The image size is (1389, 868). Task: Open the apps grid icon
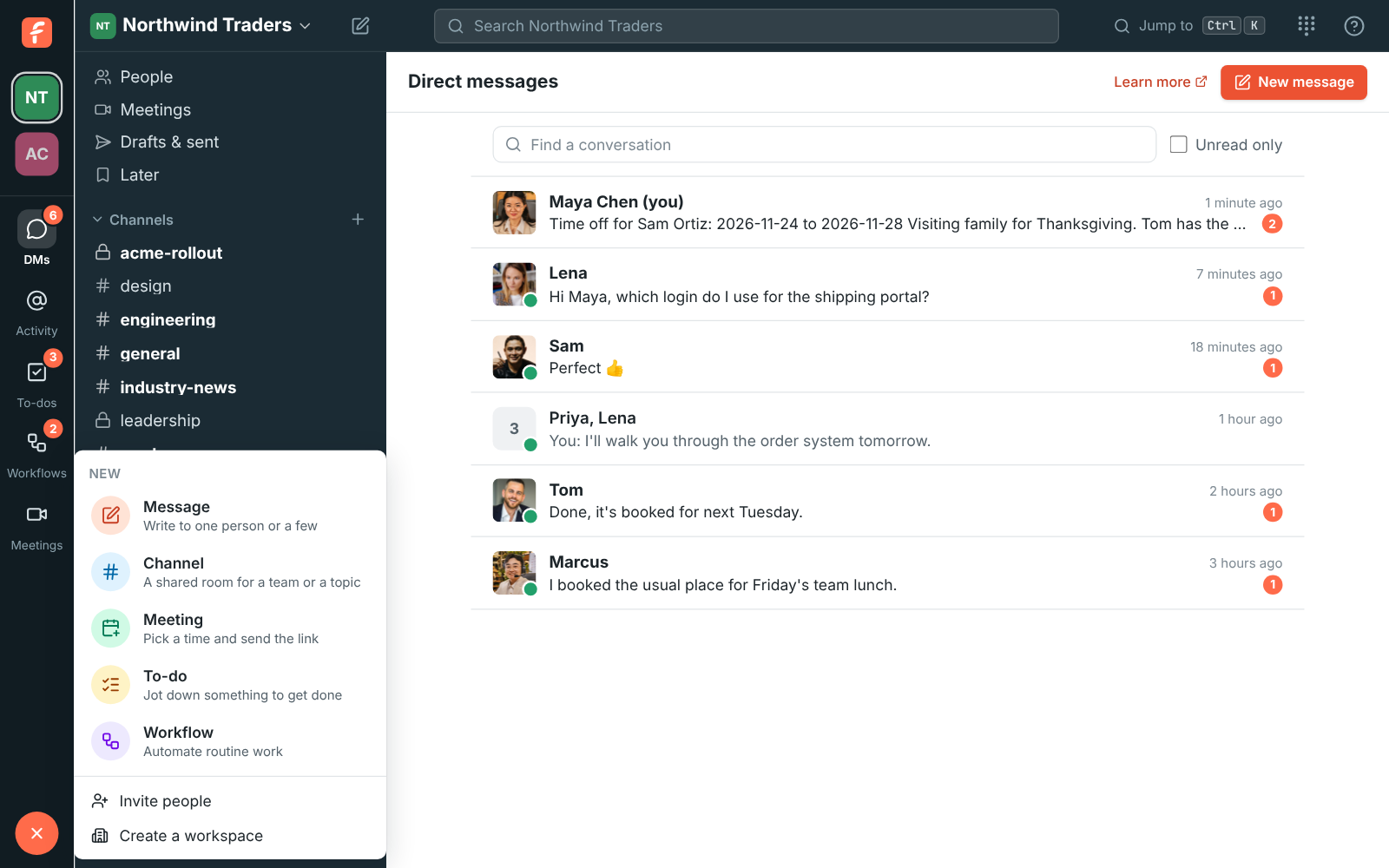coord(1307,26)
